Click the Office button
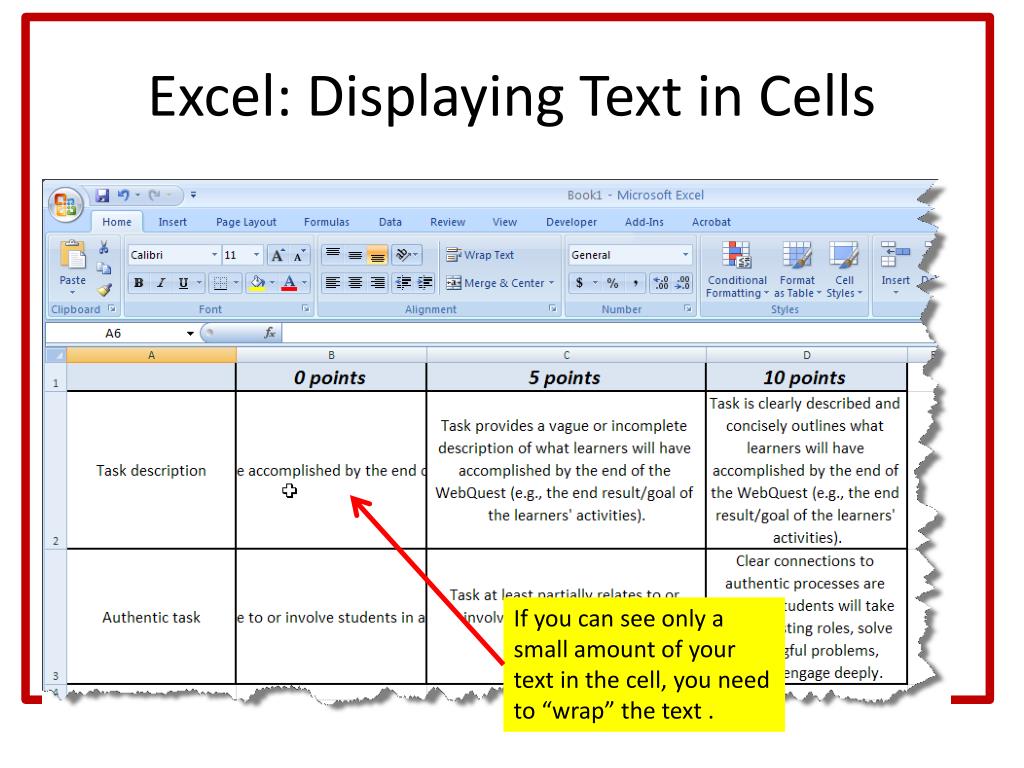 [x=67, y=203]
